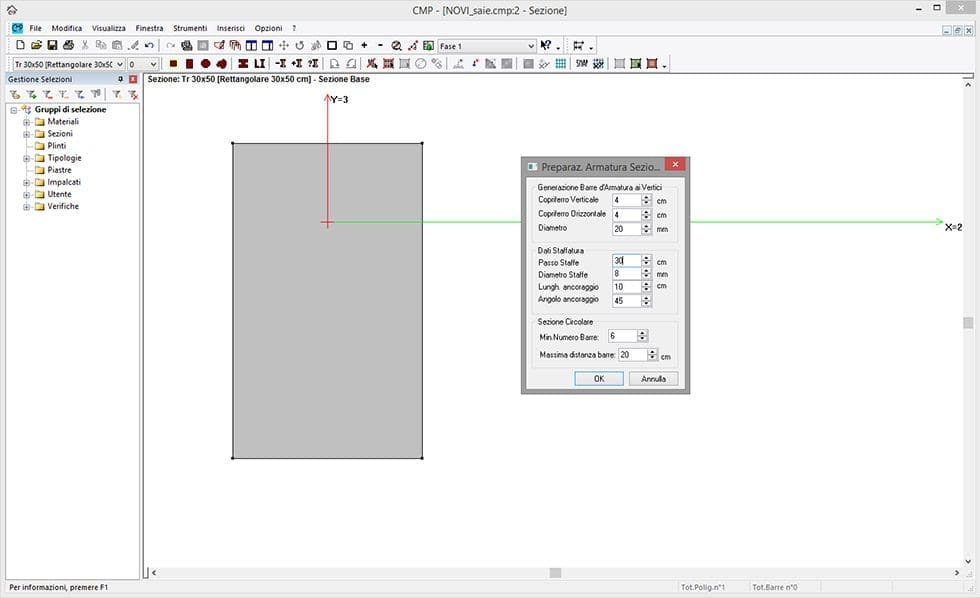Click the context help pointer icon
The height and width of the screenshot is (598, 980).
tap(546, 46)
